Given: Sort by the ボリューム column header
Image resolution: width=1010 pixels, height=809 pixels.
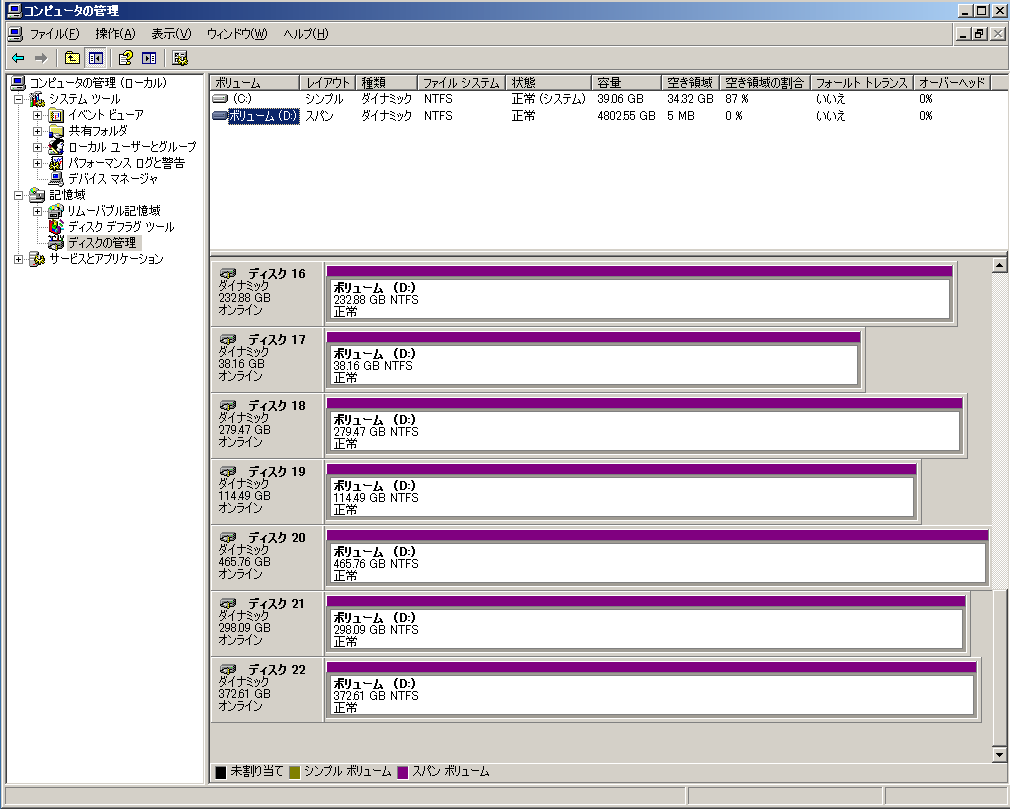Looking at the screenshot, I should click(x=255, y=82).
